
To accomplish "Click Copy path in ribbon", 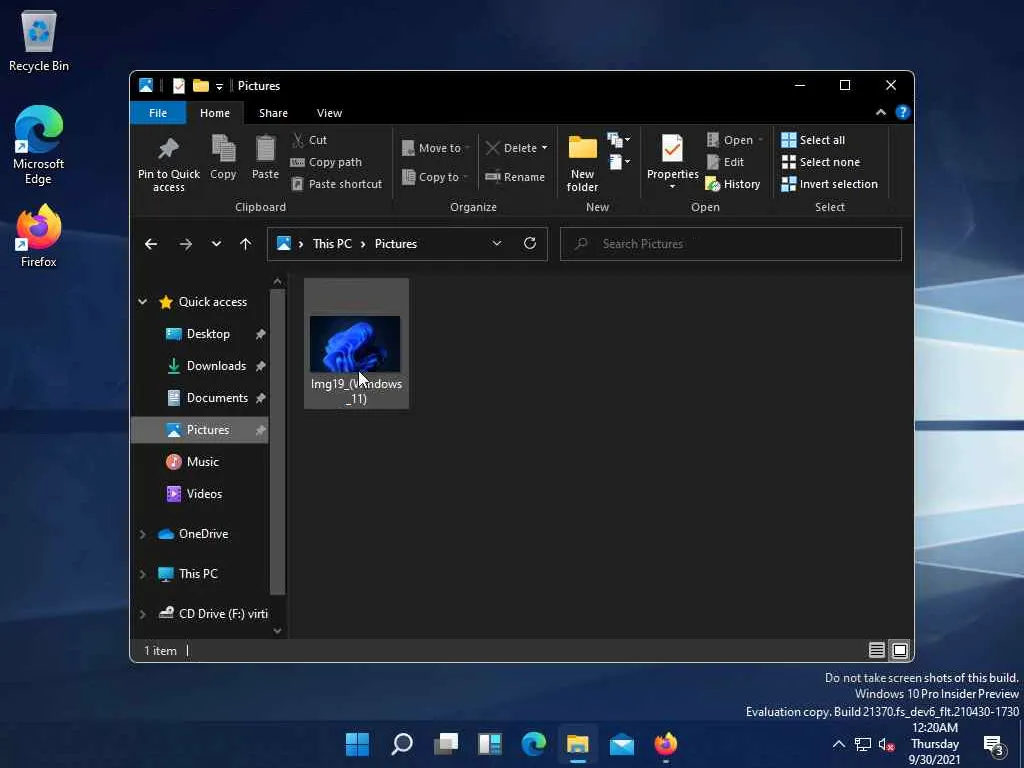I will click(x=326, y=162).
